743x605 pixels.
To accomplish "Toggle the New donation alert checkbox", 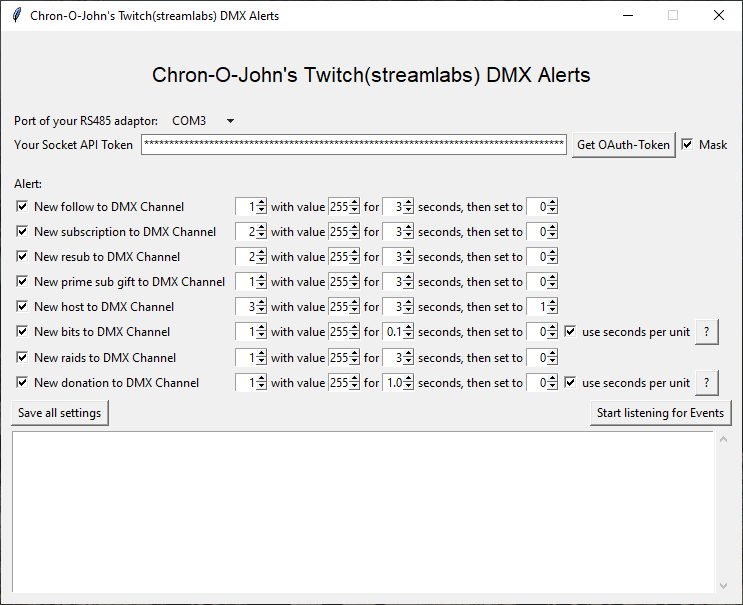I will [22, 383].
